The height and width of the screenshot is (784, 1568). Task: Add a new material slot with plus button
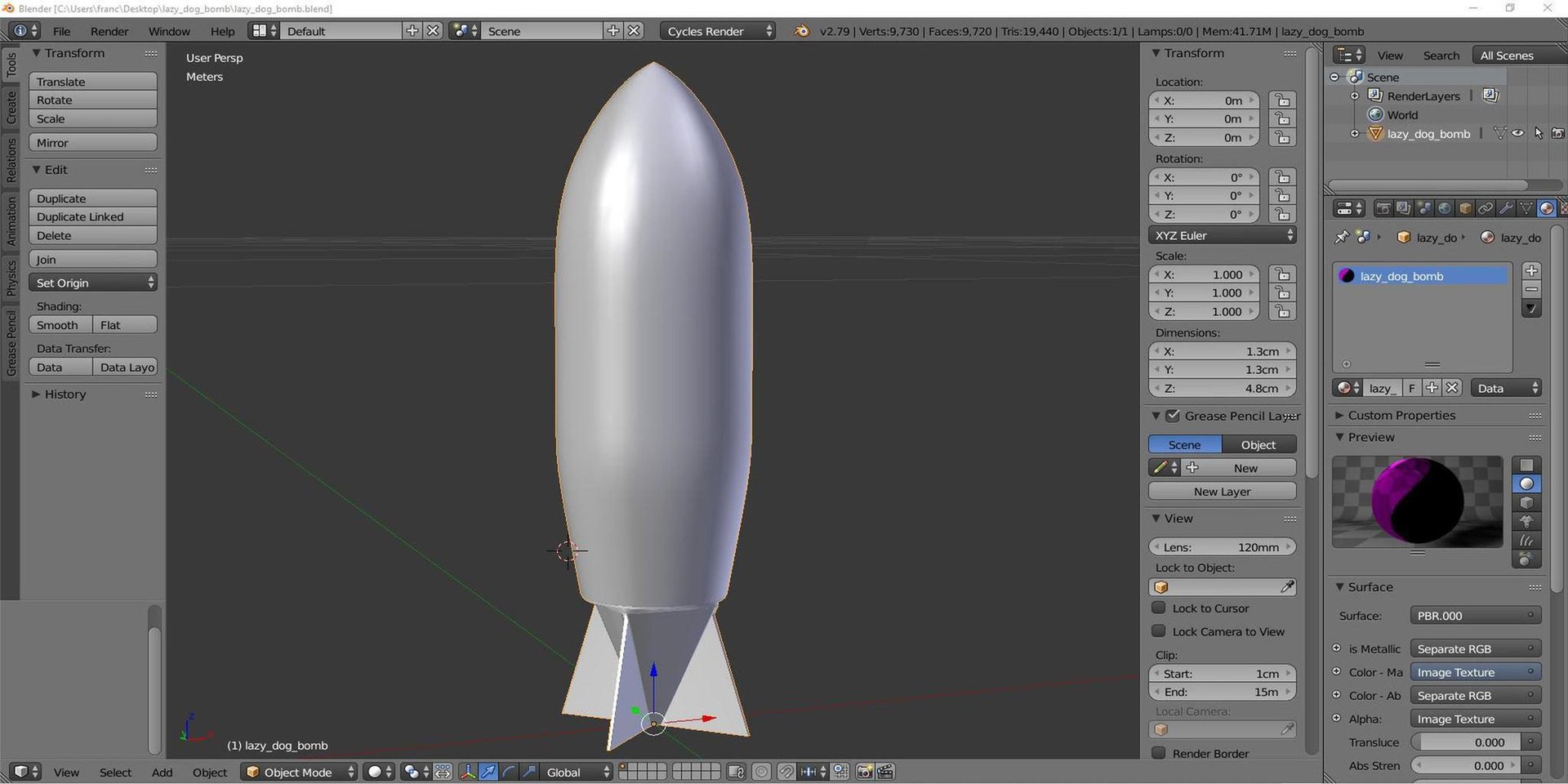coord(1531,270)
